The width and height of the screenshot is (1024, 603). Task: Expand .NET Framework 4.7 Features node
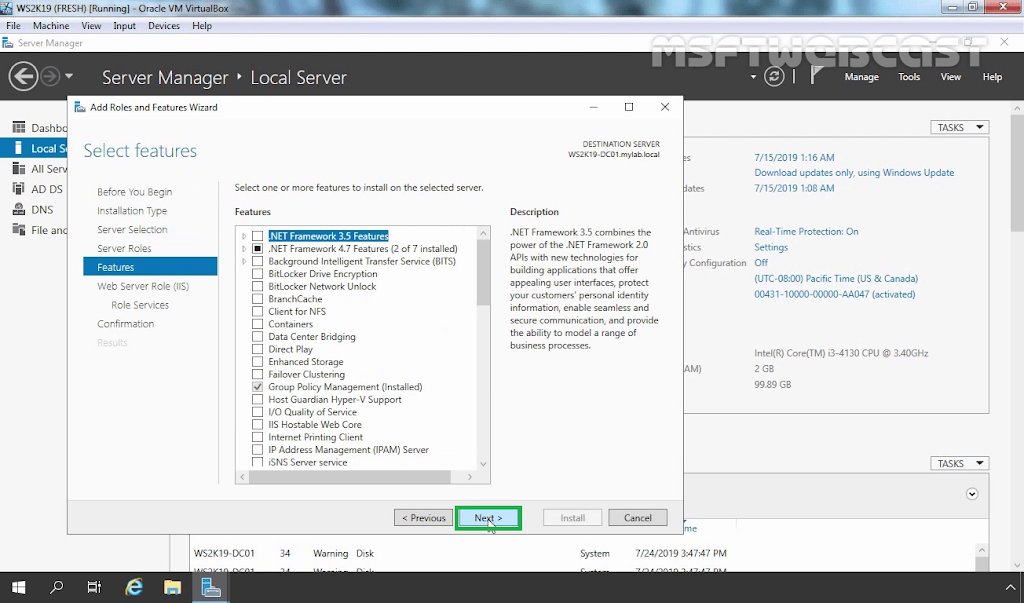244,249
